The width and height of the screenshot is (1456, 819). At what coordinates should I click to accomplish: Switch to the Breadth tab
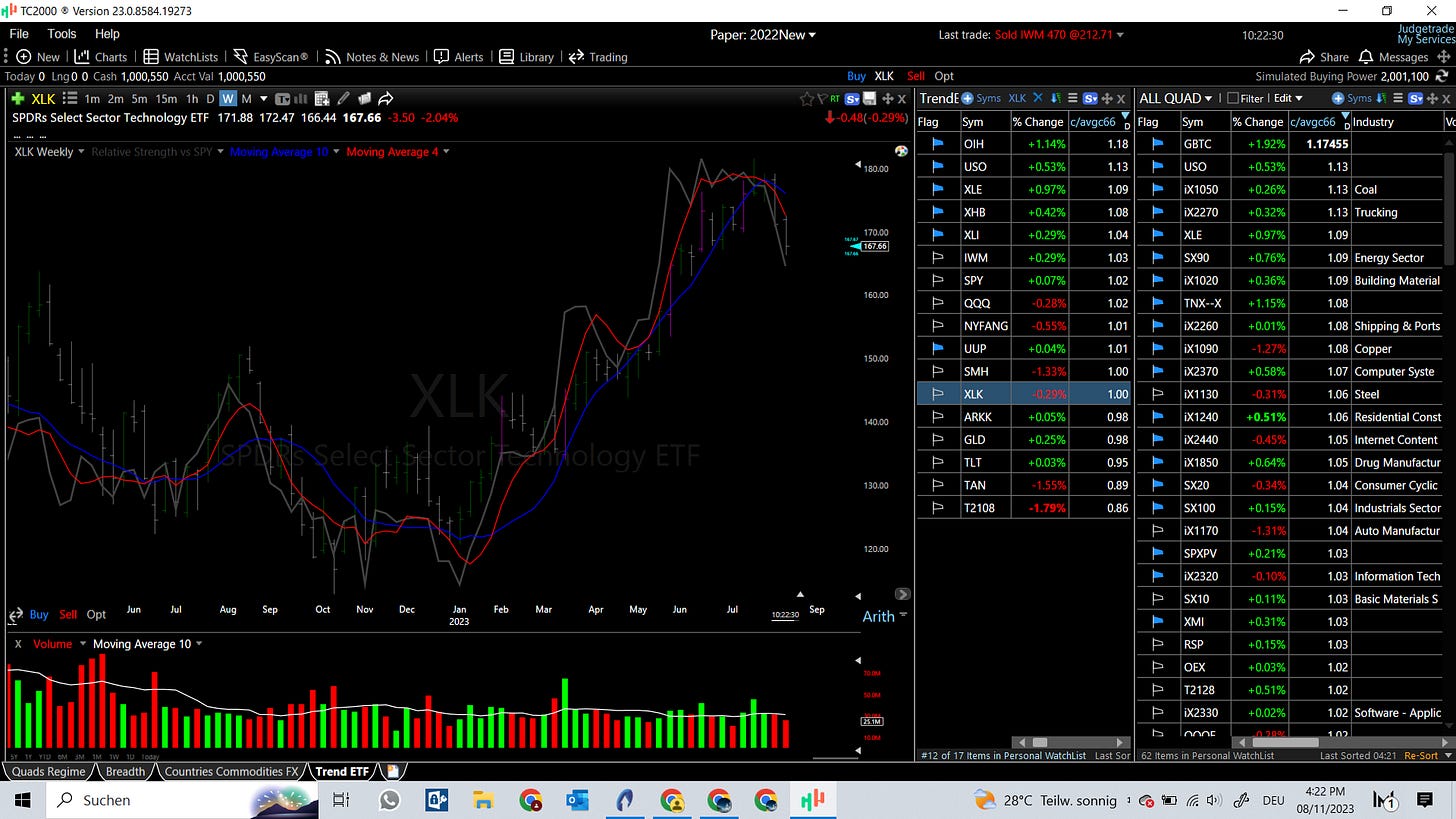tap(125, 772)
